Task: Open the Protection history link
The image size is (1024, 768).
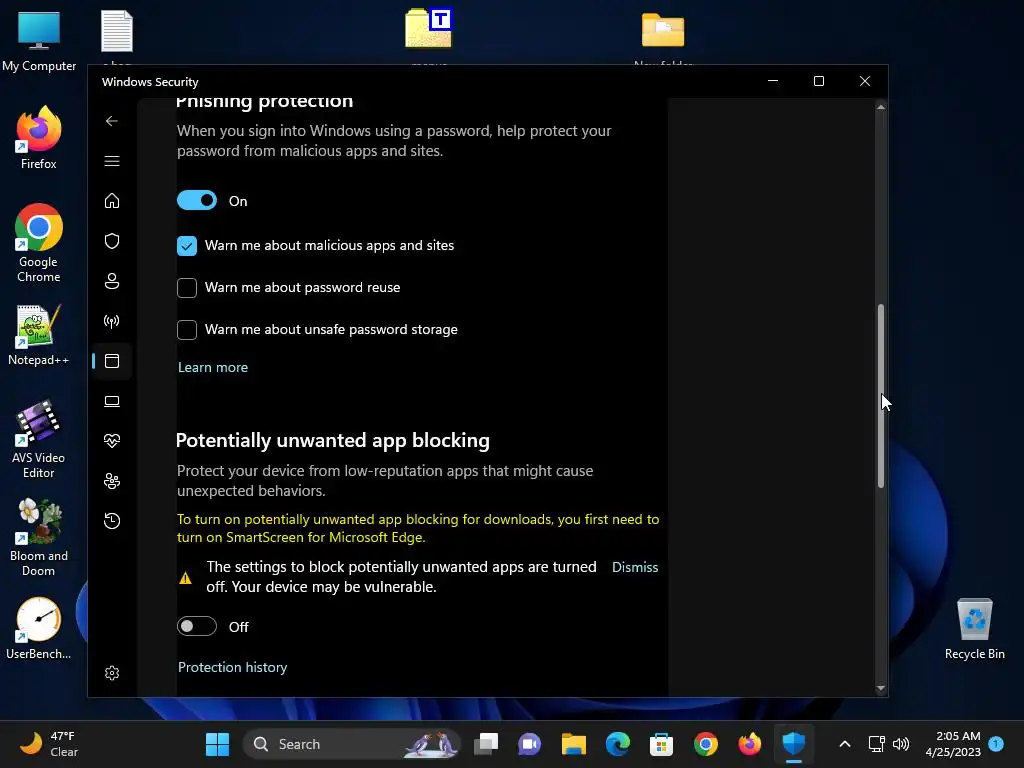Action: [x=232, y=667]
